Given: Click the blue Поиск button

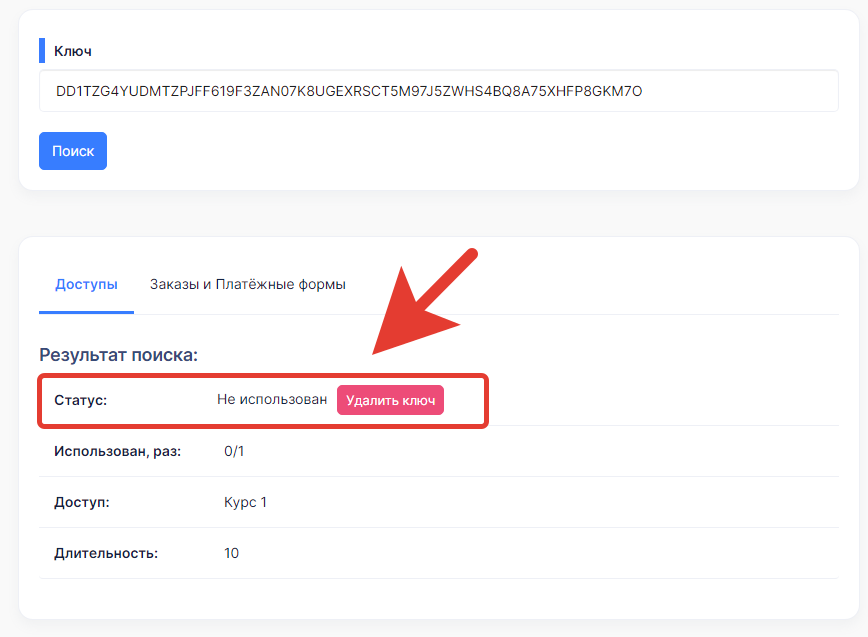Looking at the screenshot, I should (73, 151).
